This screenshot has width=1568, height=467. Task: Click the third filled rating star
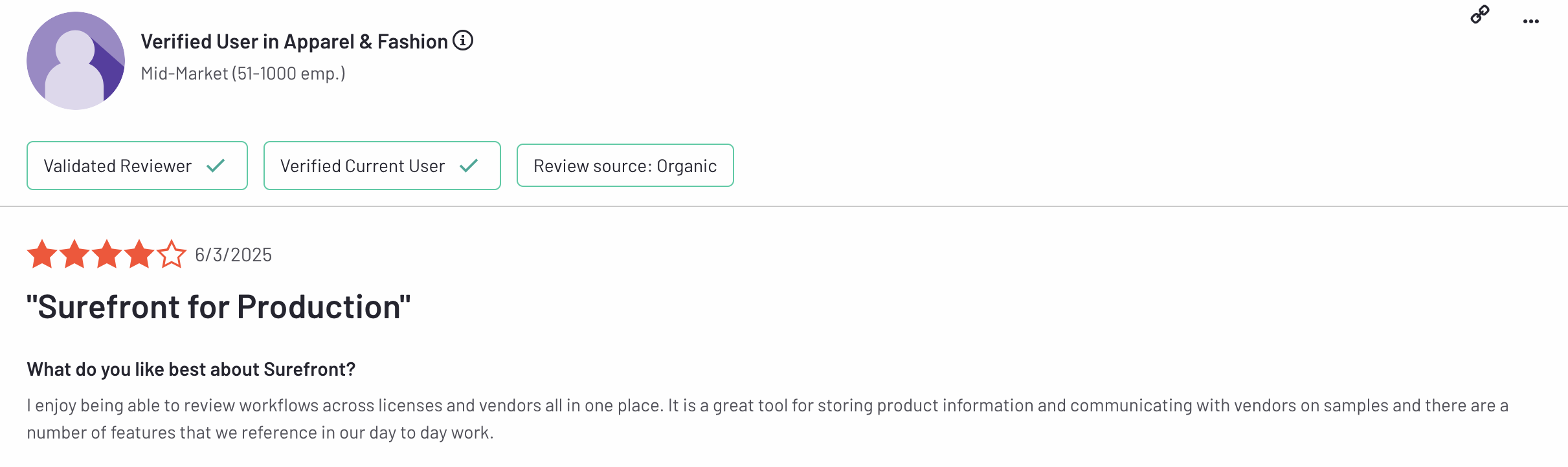(107, 254)
